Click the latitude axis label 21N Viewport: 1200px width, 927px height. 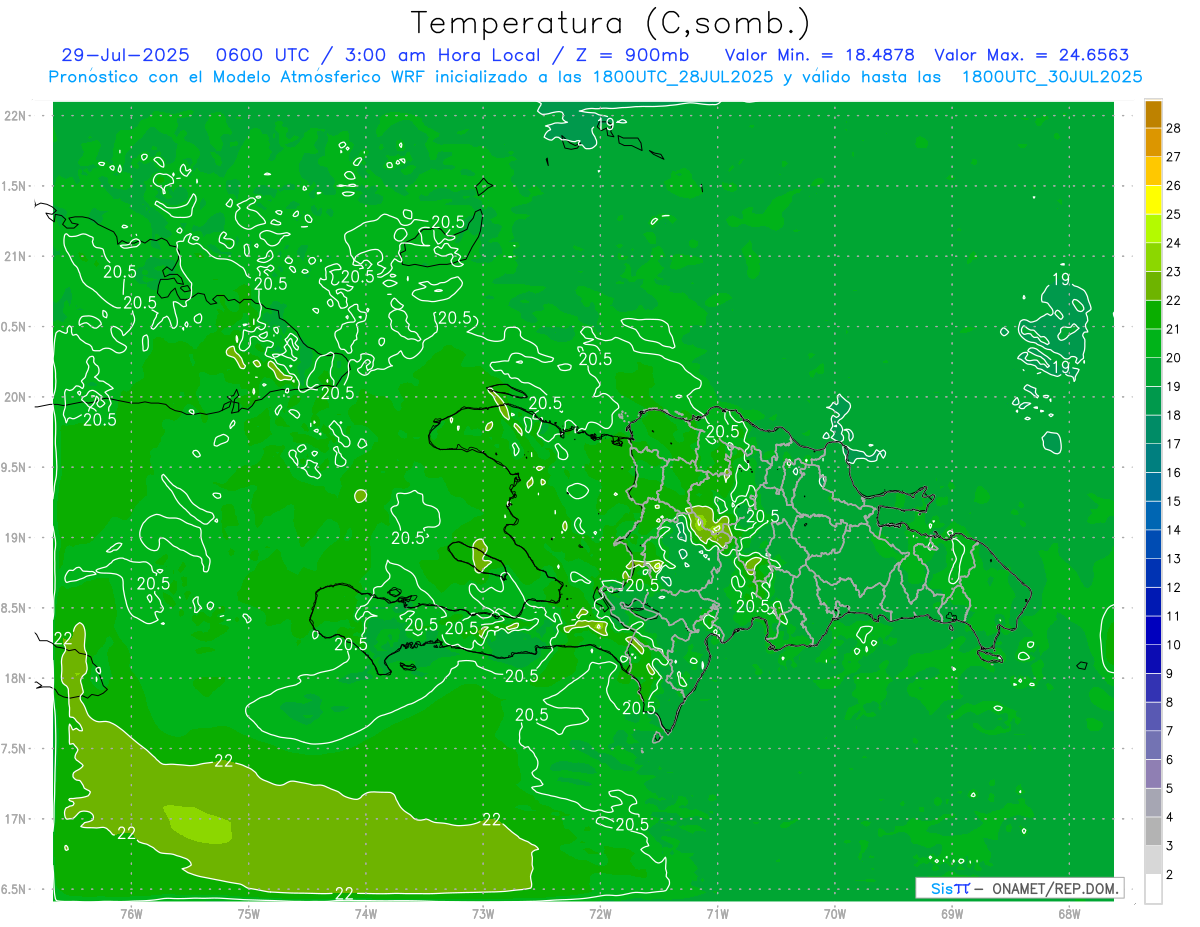[16, 256]
